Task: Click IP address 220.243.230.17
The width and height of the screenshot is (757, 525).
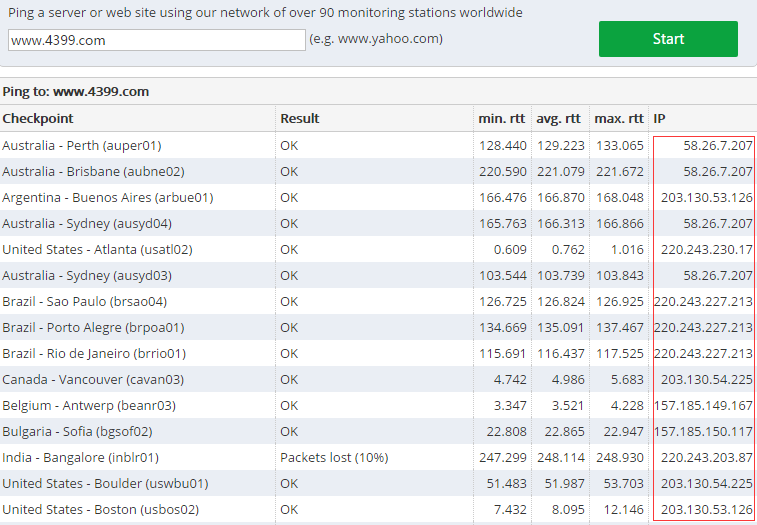Action: pyautogui.click(x=706, y=250)
